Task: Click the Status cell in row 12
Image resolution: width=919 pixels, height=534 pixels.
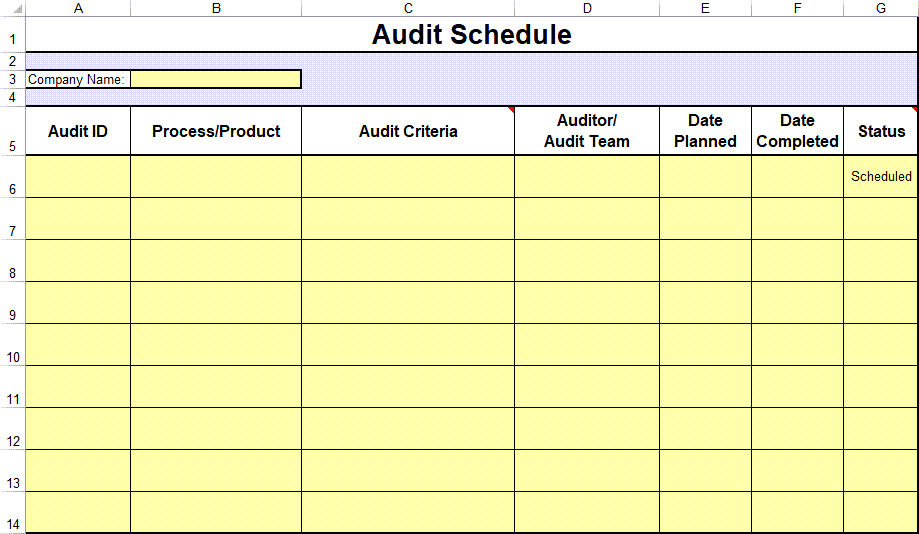Action: [x=881, y=428]
